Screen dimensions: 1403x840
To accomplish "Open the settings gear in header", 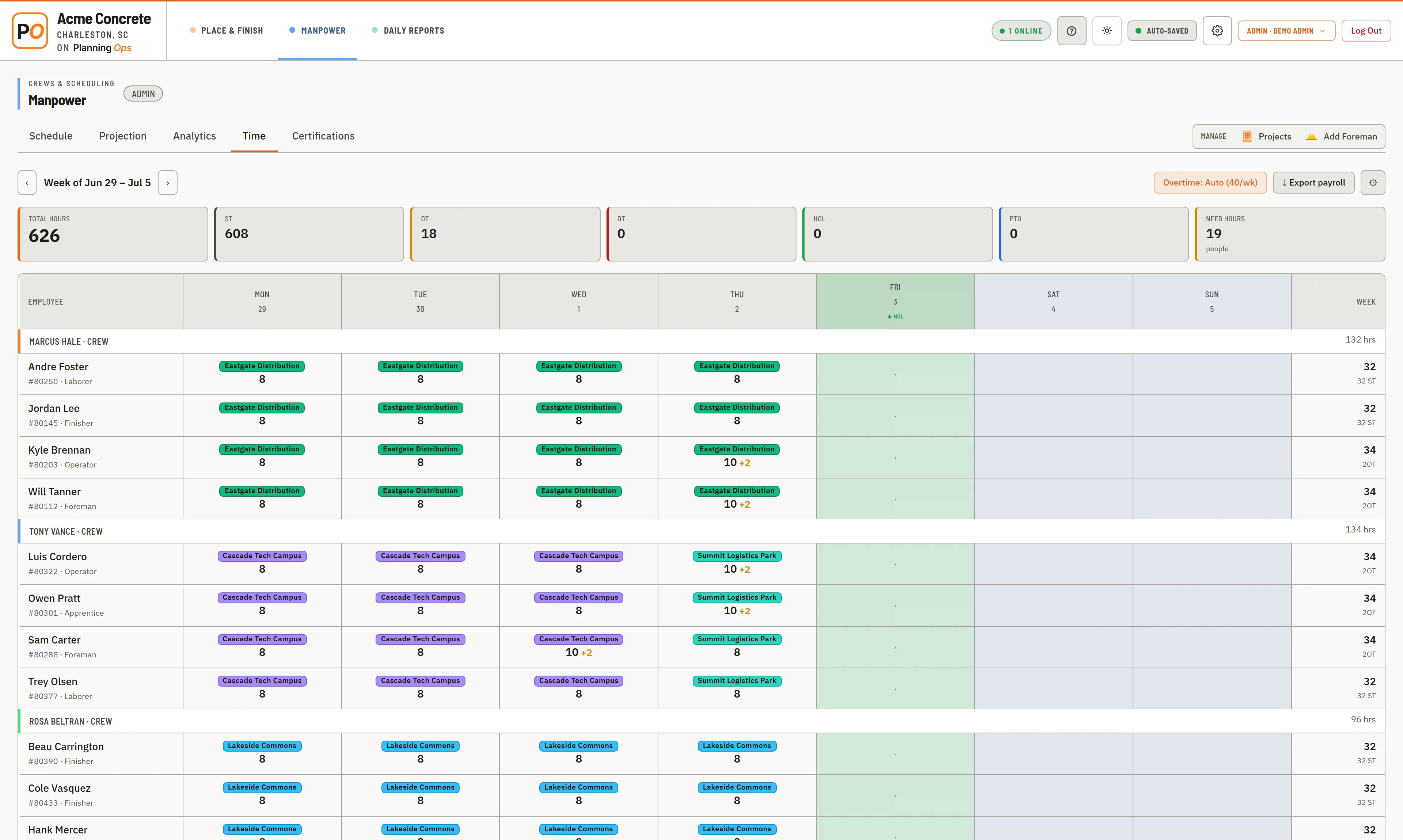I will click(1217, 31).
